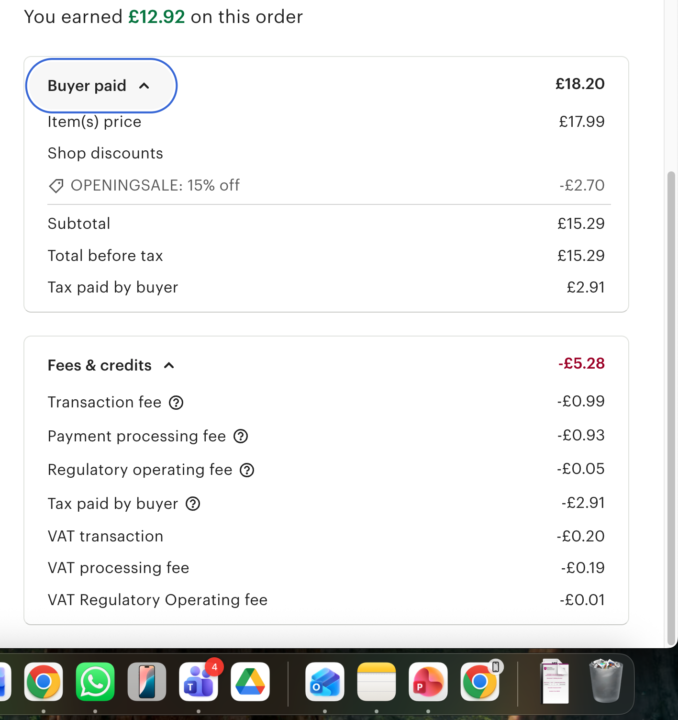Viewport: 678px width, 720px height.
Task: Click help icon next to Regulatory operating fee
Action: coord(247,470)
